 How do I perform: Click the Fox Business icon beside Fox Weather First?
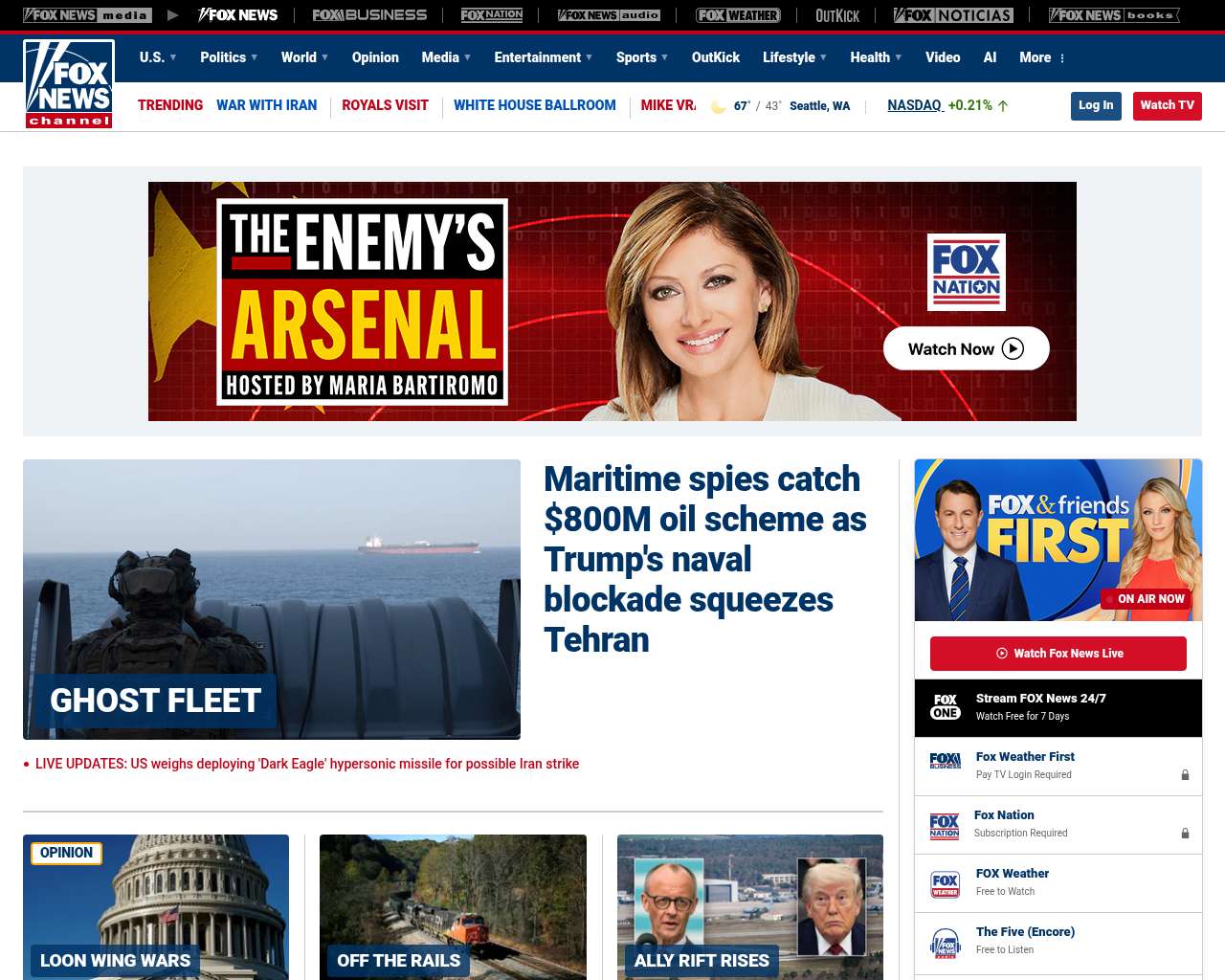pos(946,761)
